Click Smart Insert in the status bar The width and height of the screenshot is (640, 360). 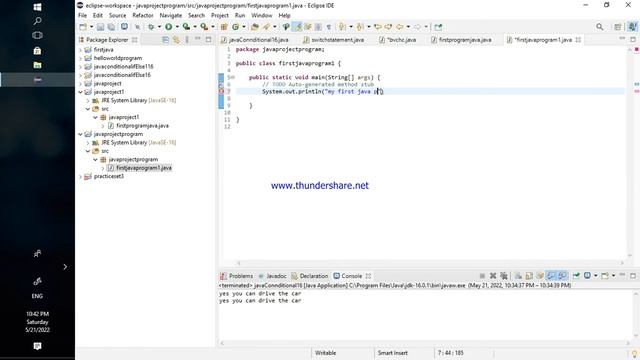(392, 353)
